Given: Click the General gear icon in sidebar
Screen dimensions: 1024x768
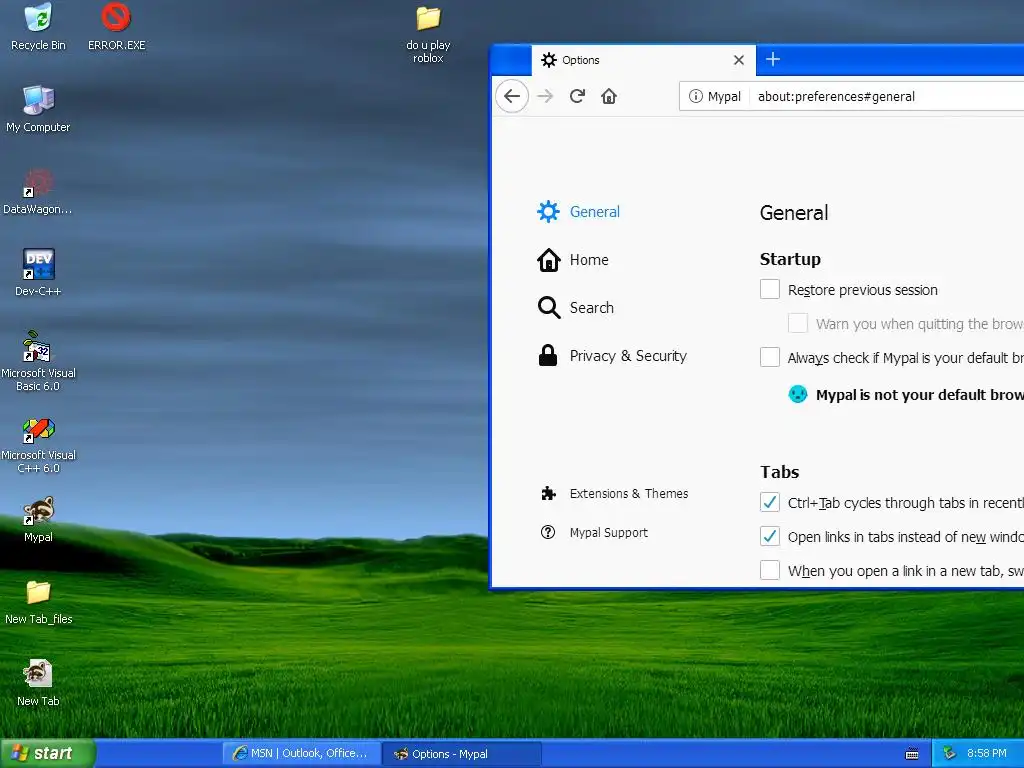Looking at the screenshot, I should pyautogui.click(x=548, y=212).
